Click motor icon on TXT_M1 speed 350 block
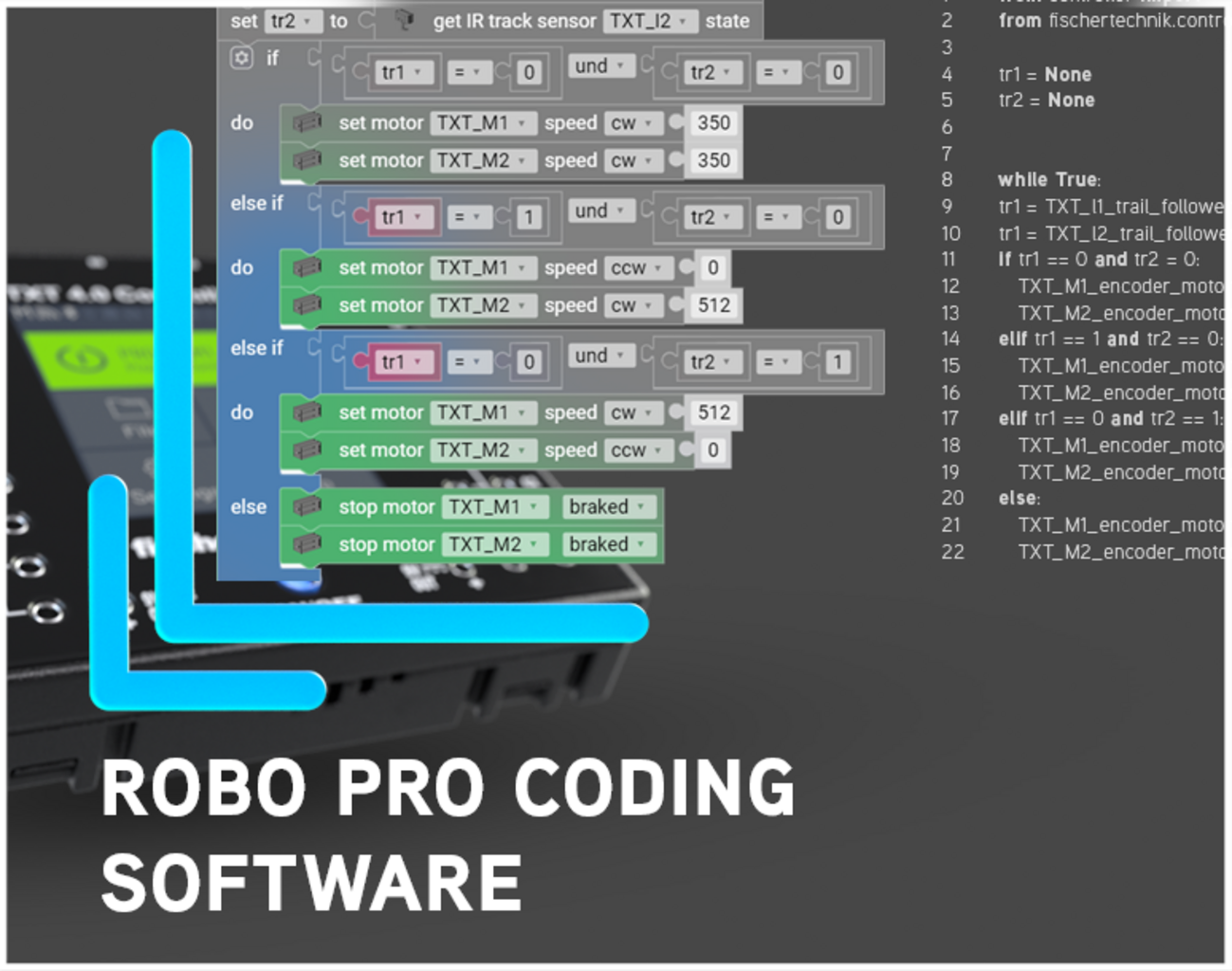 tap(306, 123)
